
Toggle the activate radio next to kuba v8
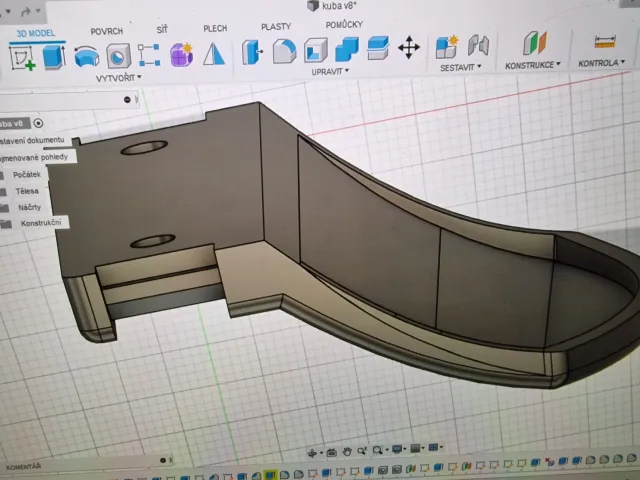point(38,123)
